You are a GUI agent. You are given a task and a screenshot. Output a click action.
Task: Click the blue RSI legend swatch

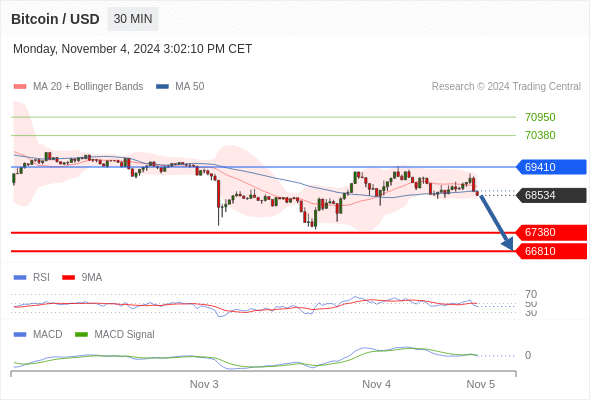(x=20, y=278)
